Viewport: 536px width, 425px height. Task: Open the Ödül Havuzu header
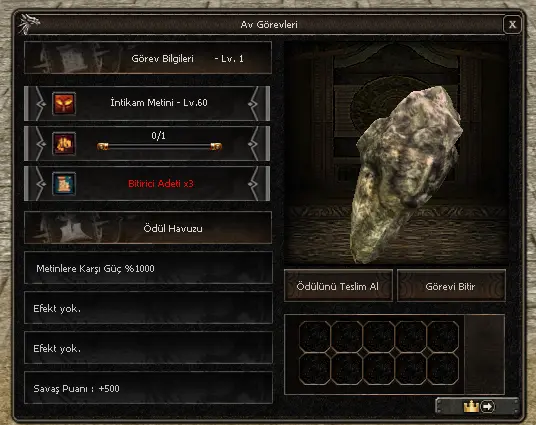[x=148, y=228]
